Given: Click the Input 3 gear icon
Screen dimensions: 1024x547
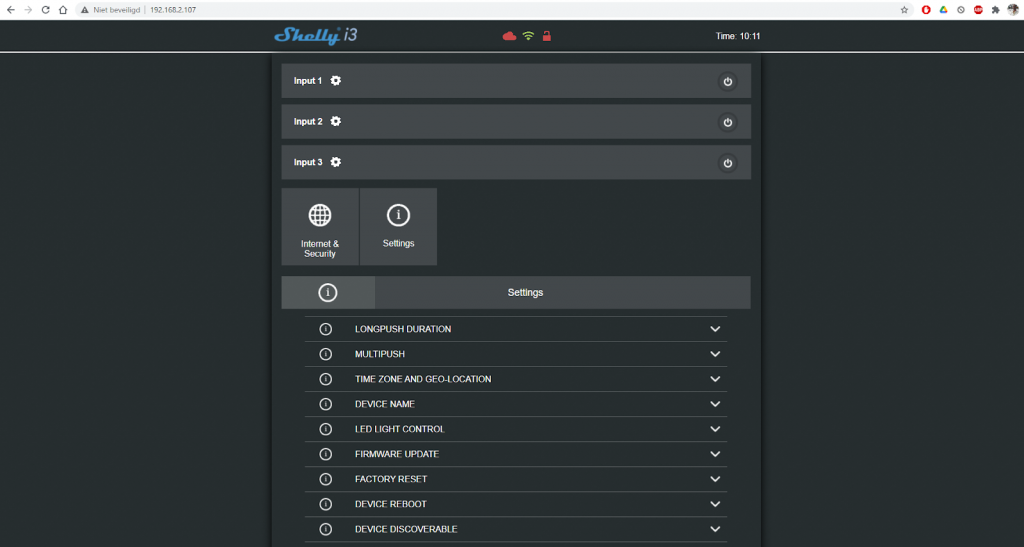Looking at the screenshot, I should tap(336, 162).
